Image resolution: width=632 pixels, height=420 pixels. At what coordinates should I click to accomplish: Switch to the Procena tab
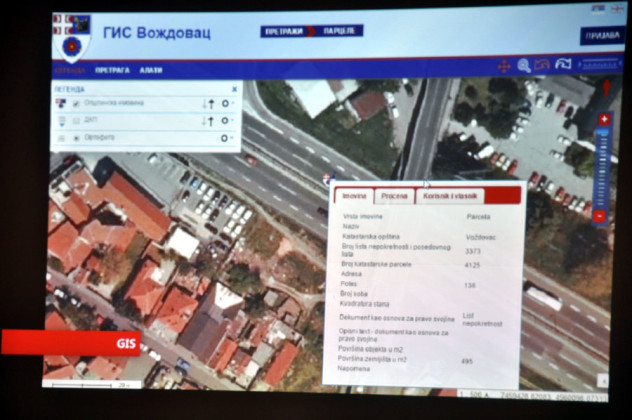tap(395, 196)
